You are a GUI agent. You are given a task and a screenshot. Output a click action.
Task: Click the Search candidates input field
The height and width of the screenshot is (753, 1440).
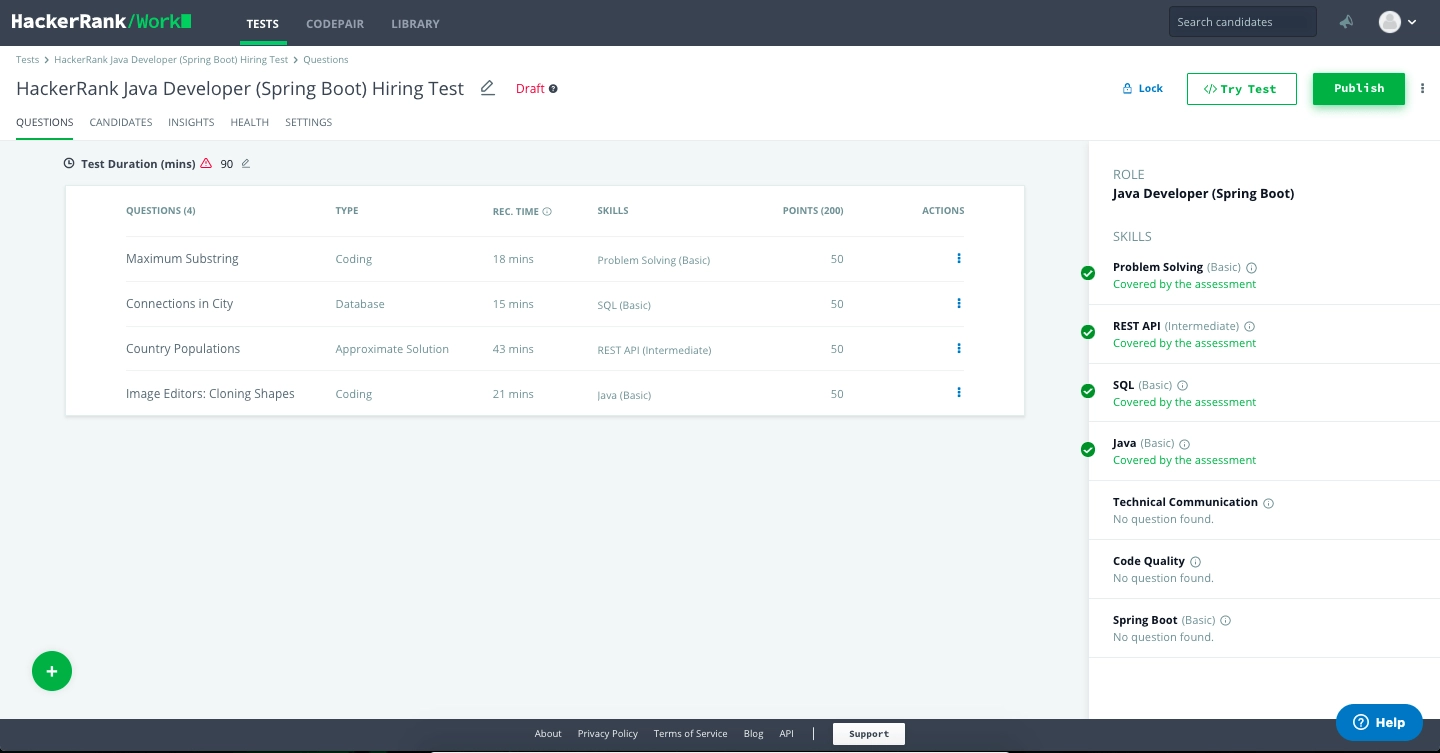pyautogui.click(x=1242, y=22)
